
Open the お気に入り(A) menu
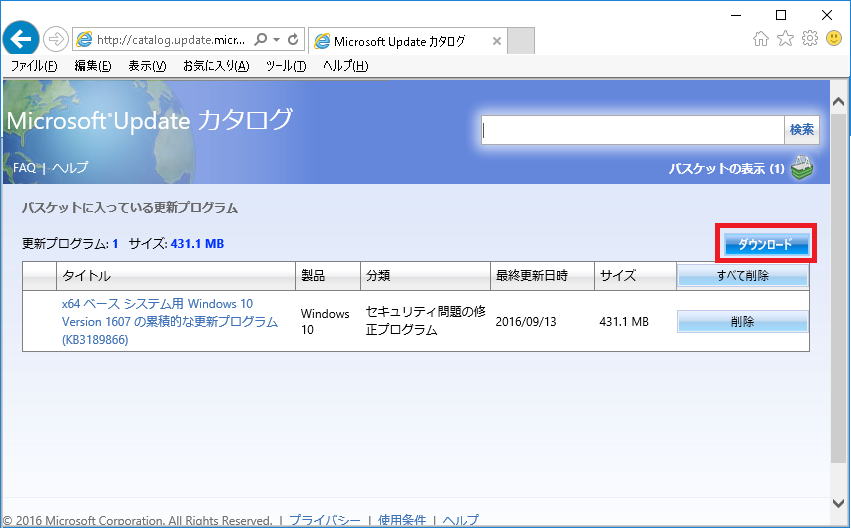216,66
